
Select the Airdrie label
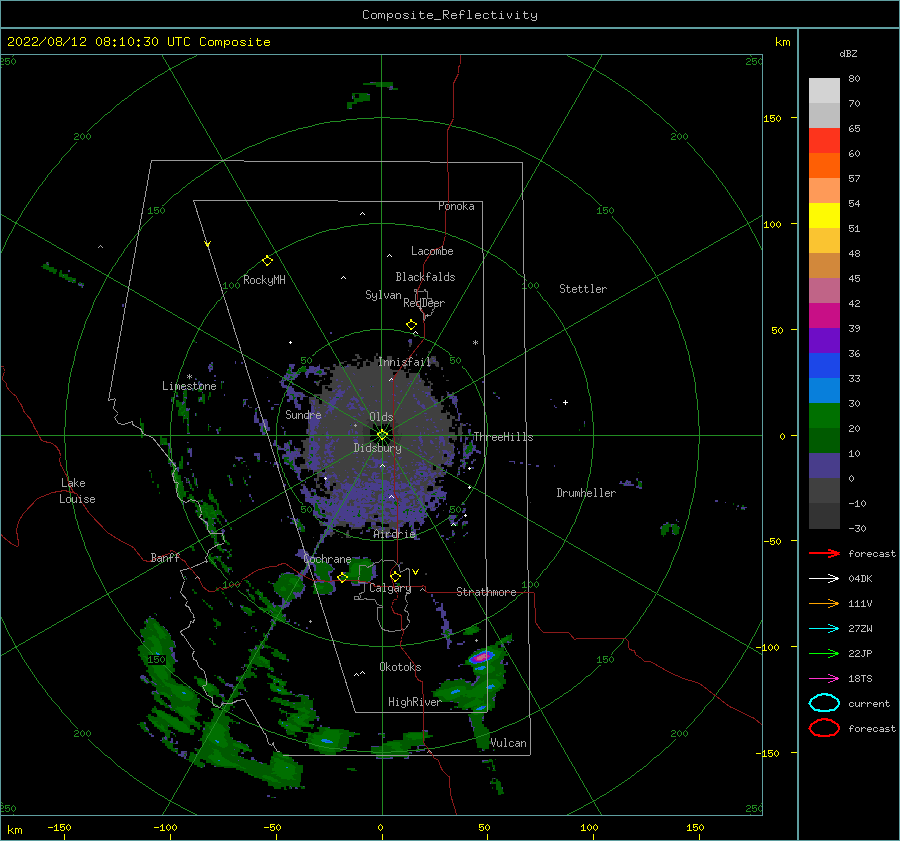point(394,534)
